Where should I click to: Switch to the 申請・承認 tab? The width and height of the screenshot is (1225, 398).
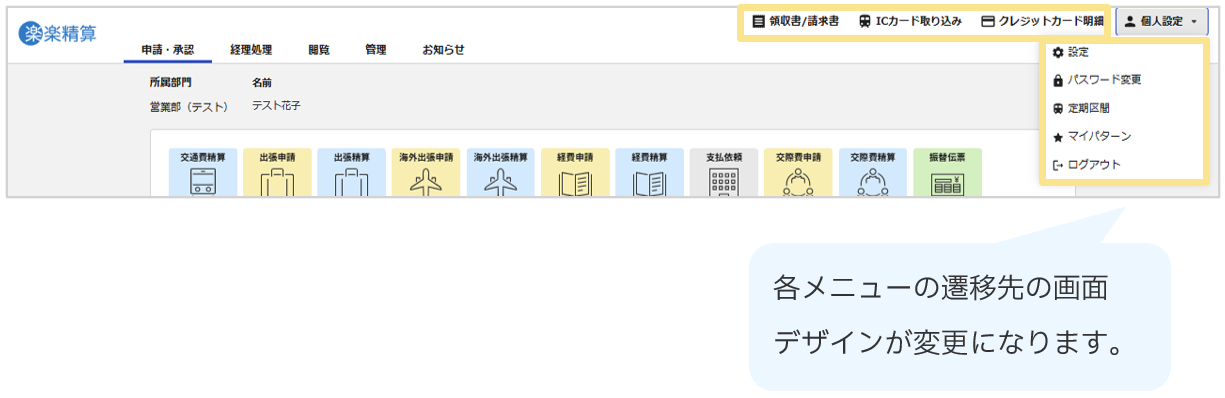click(168, 49)
